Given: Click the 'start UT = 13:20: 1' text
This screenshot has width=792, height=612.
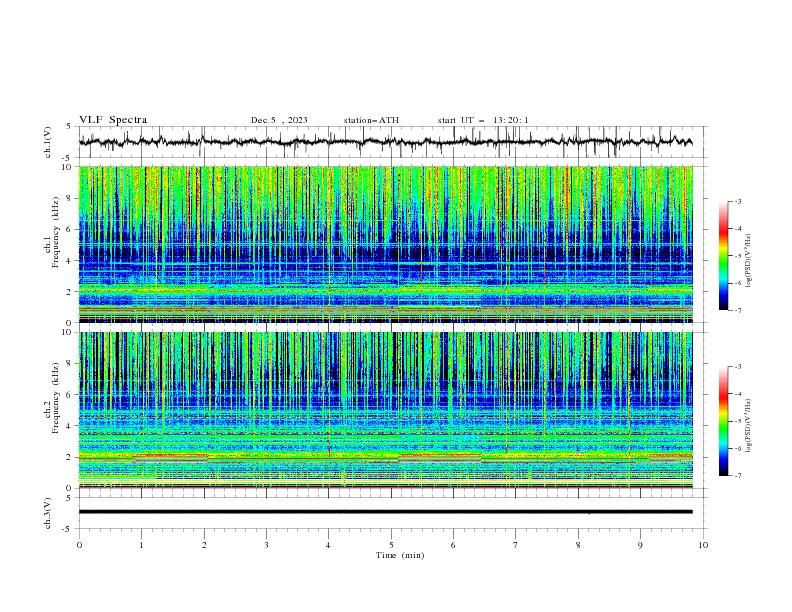Looking at the screenshot, I should (483, 120).
